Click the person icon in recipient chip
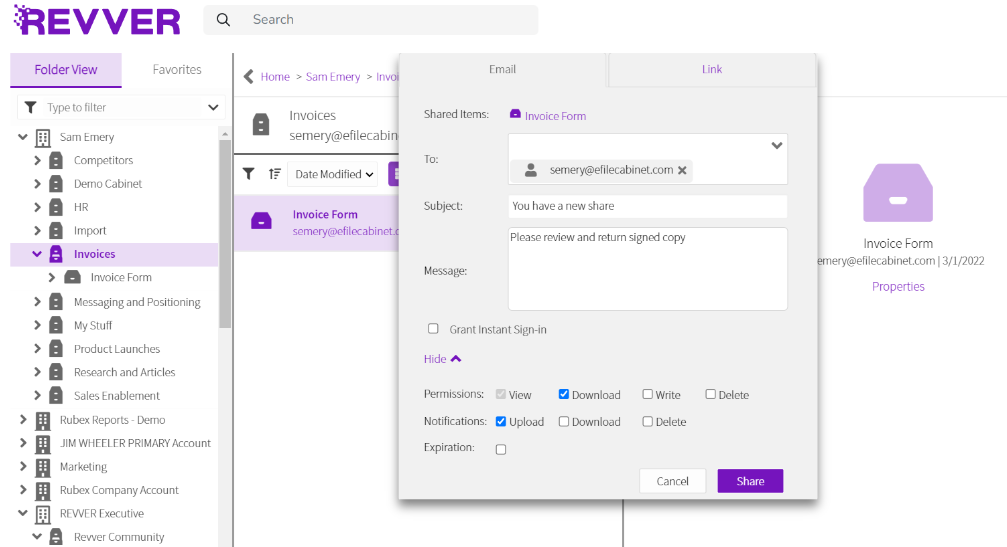This screenshot has width=1007, height=547. (530, 170)
